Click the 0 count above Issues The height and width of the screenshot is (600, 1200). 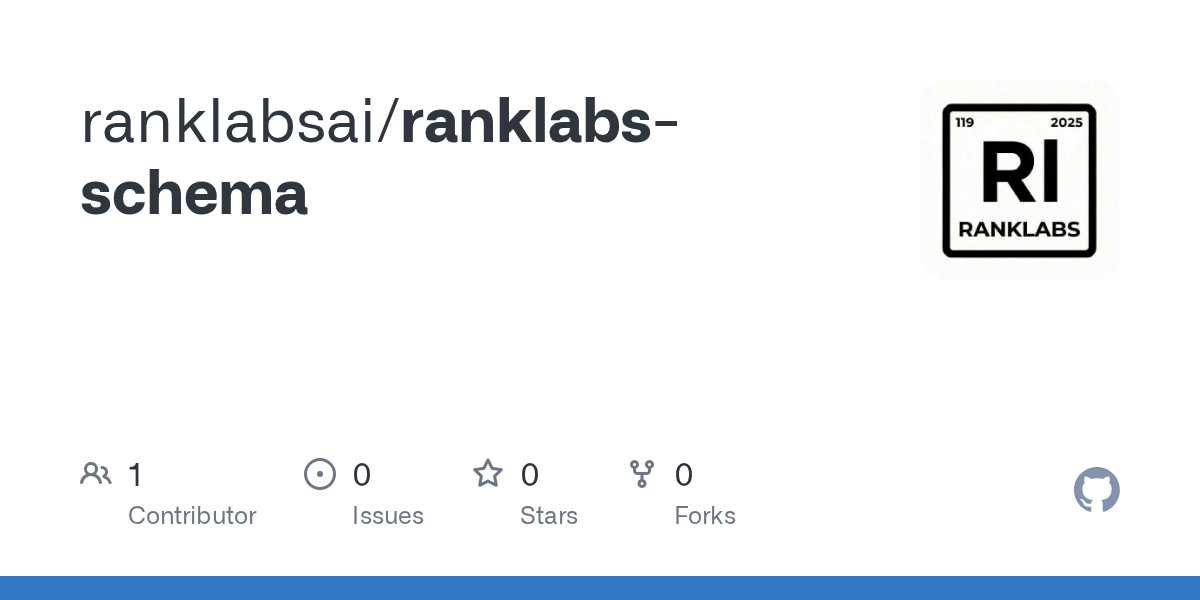362,475
